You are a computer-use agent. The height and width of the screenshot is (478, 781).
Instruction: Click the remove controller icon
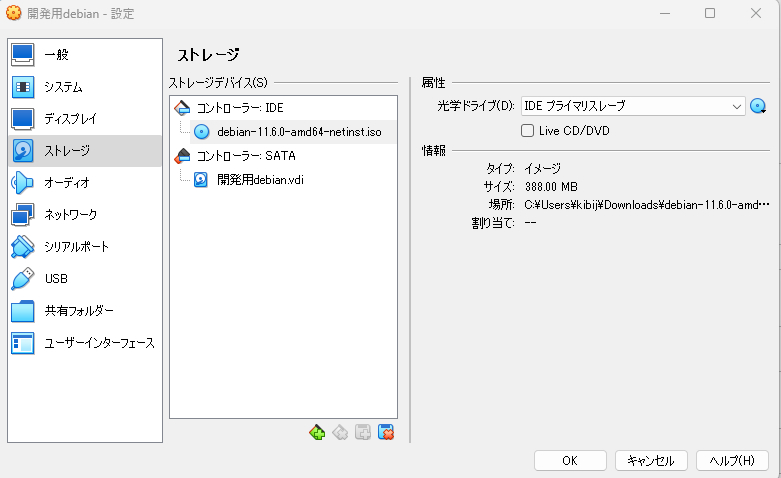pos(340,432)
